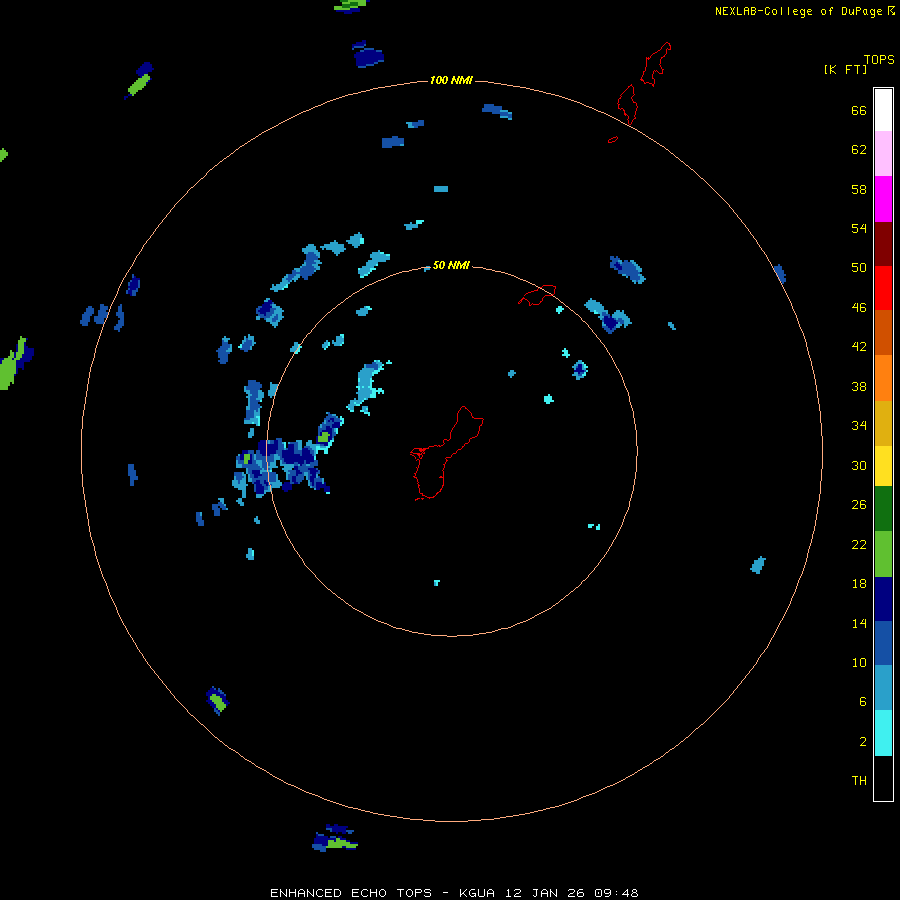
Task: Click the green echo cell below the 100 NMI ring
Action: [335, 838]
